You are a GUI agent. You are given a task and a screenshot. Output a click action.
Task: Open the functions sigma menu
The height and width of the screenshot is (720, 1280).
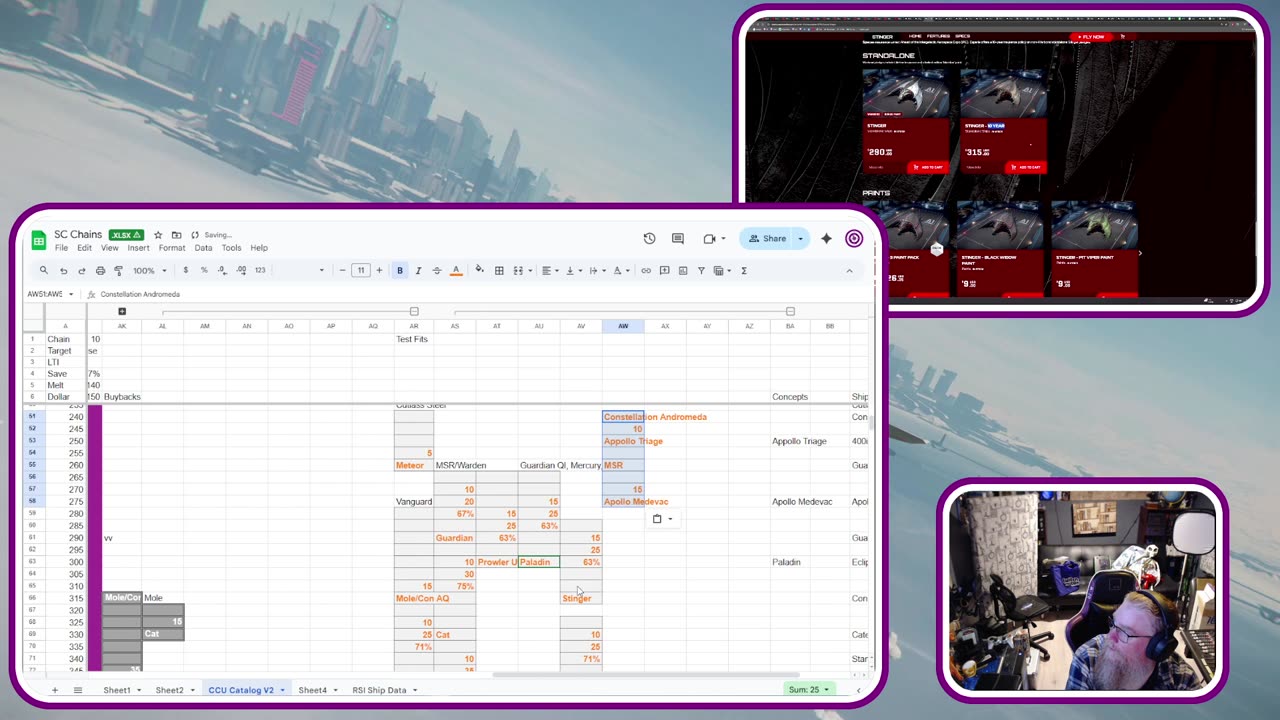[x=744, y=270]
